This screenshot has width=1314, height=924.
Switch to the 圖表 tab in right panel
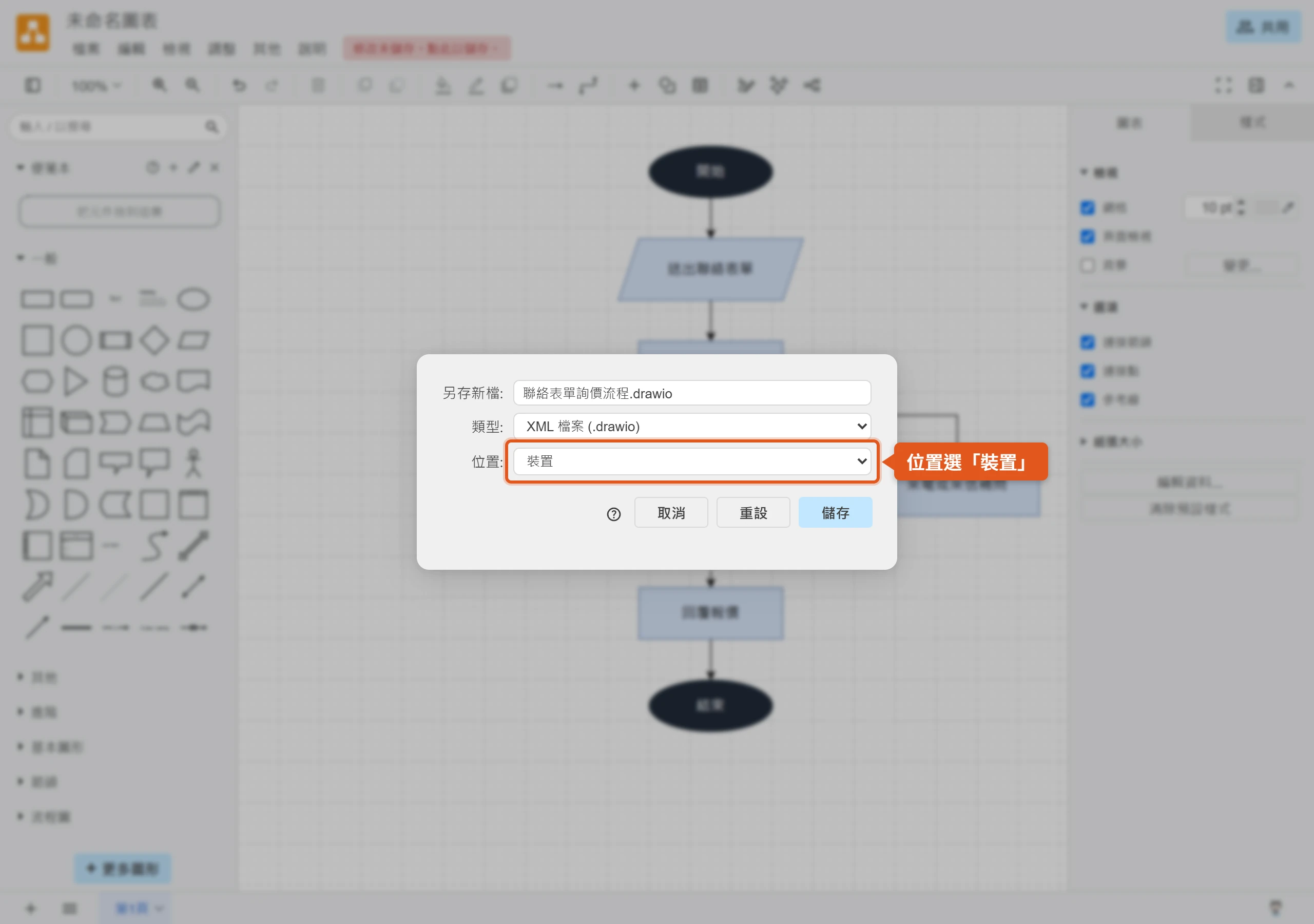(1129, 123)
